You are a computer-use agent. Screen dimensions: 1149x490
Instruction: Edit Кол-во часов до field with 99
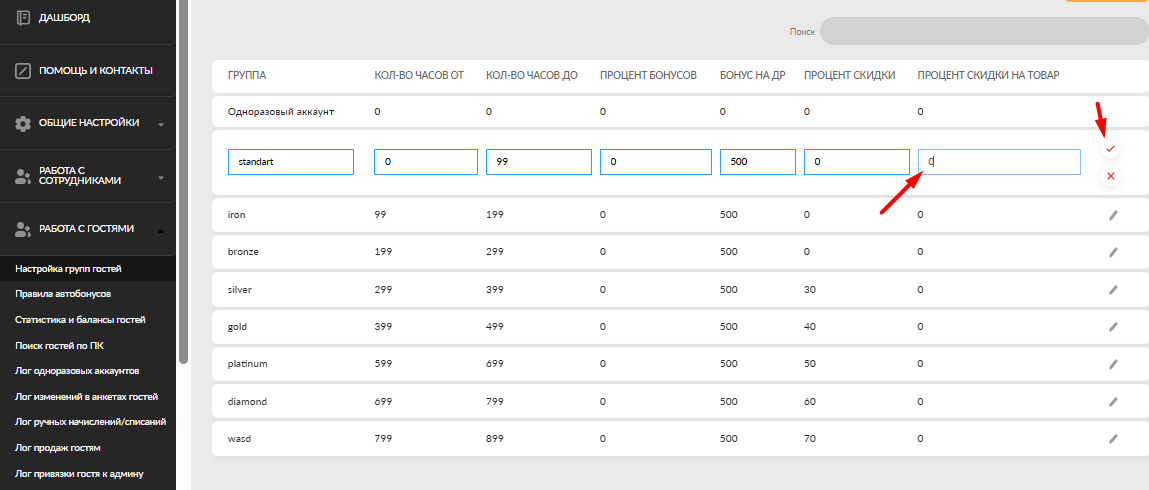point(539,162)
